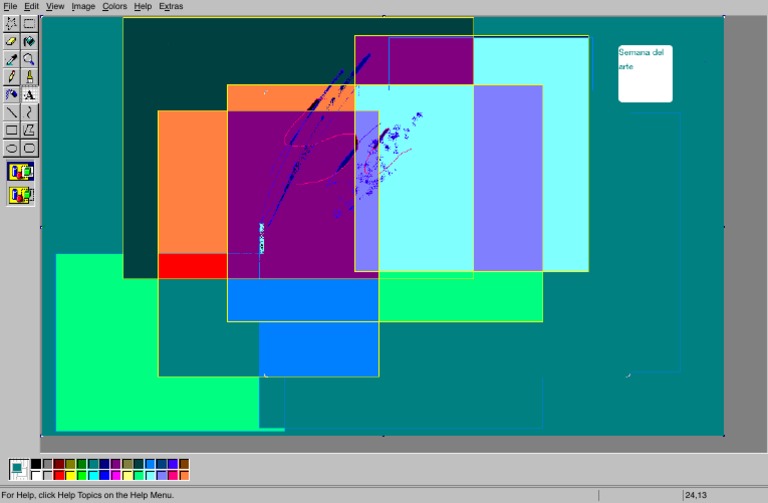The width and height of the screenshot is (768, 503).
Task: Pick the magenta palette swatch
Action: (116, 475)
